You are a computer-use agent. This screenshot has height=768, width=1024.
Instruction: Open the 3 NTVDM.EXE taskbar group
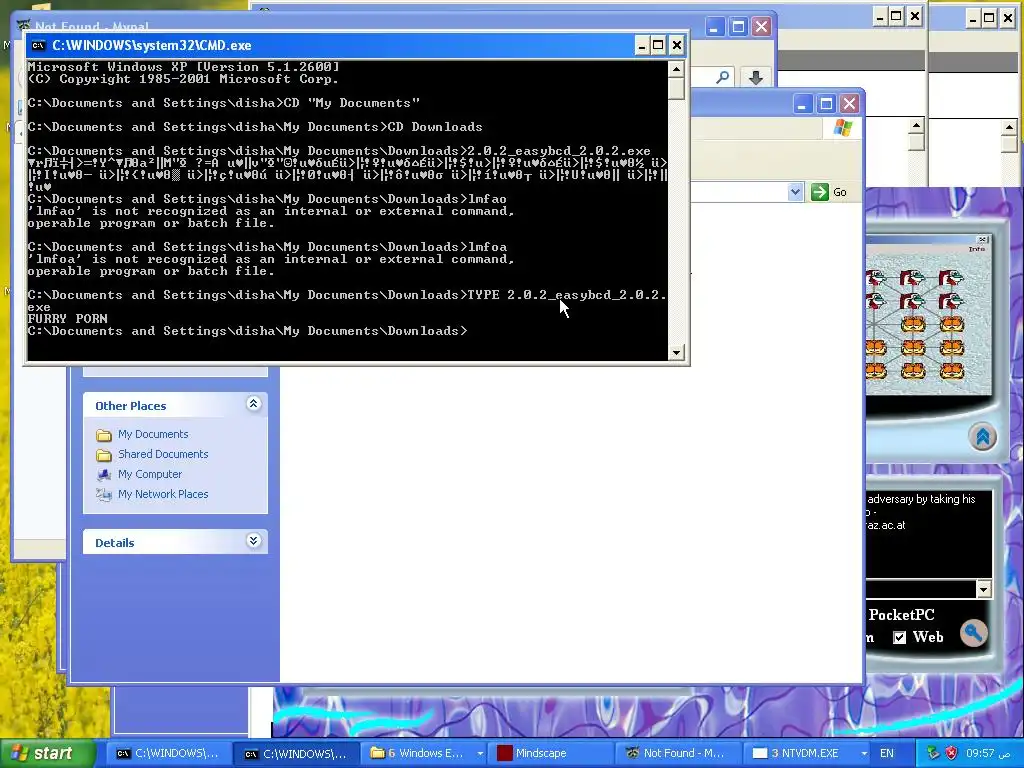click(x=808, y=753)
